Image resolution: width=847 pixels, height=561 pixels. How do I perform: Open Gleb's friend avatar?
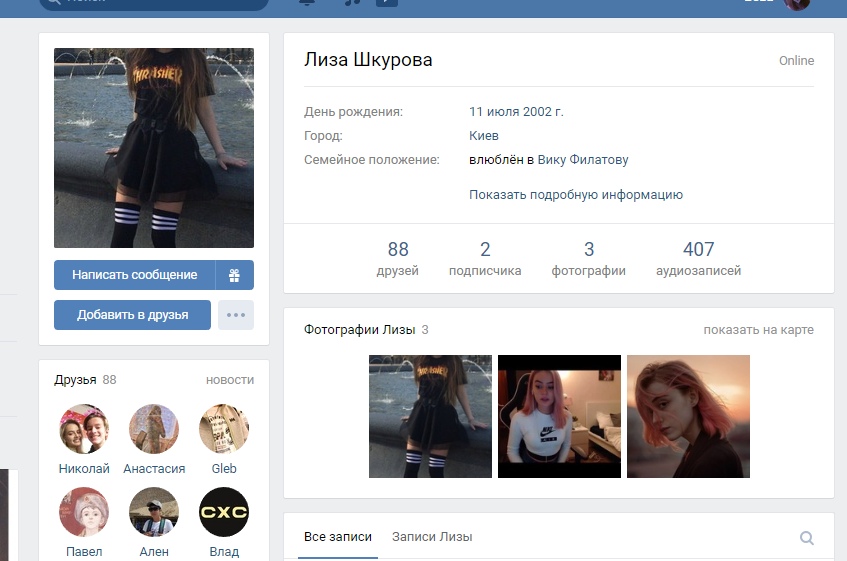click(x=224, y=429)
